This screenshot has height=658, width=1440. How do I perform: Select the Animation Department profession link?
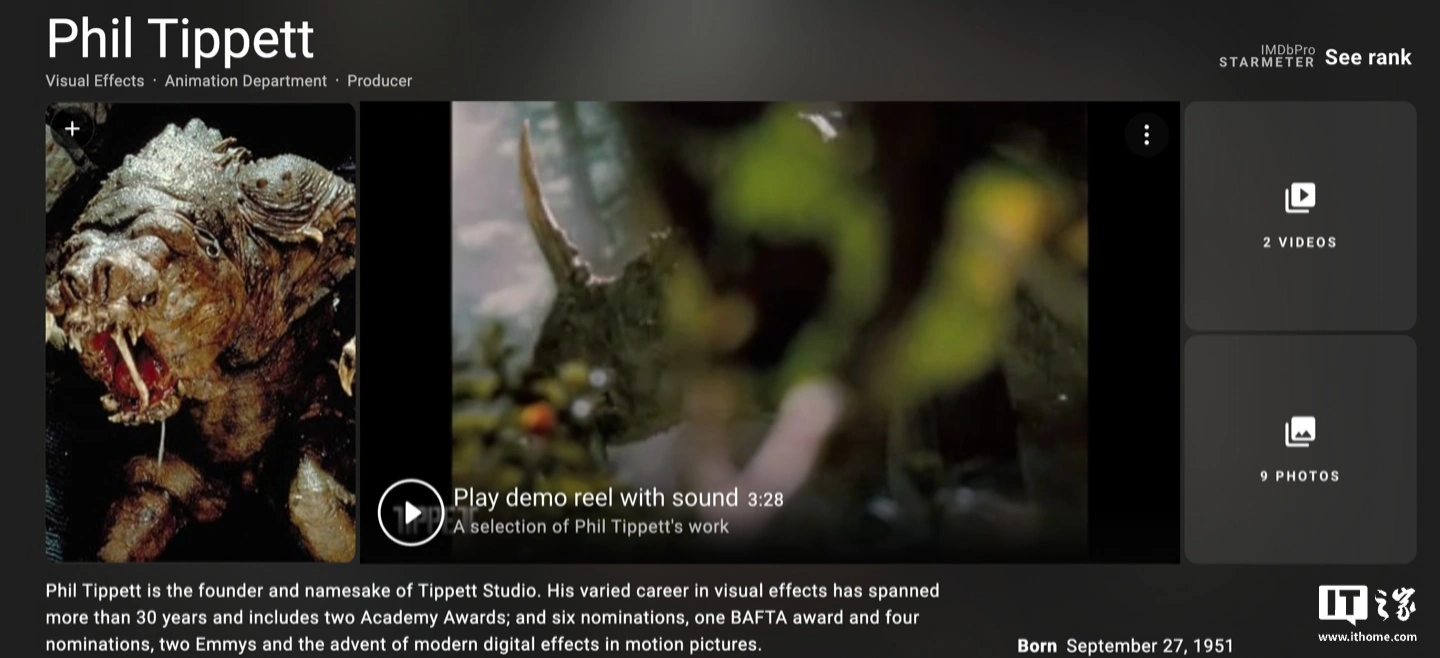point(246,81)
